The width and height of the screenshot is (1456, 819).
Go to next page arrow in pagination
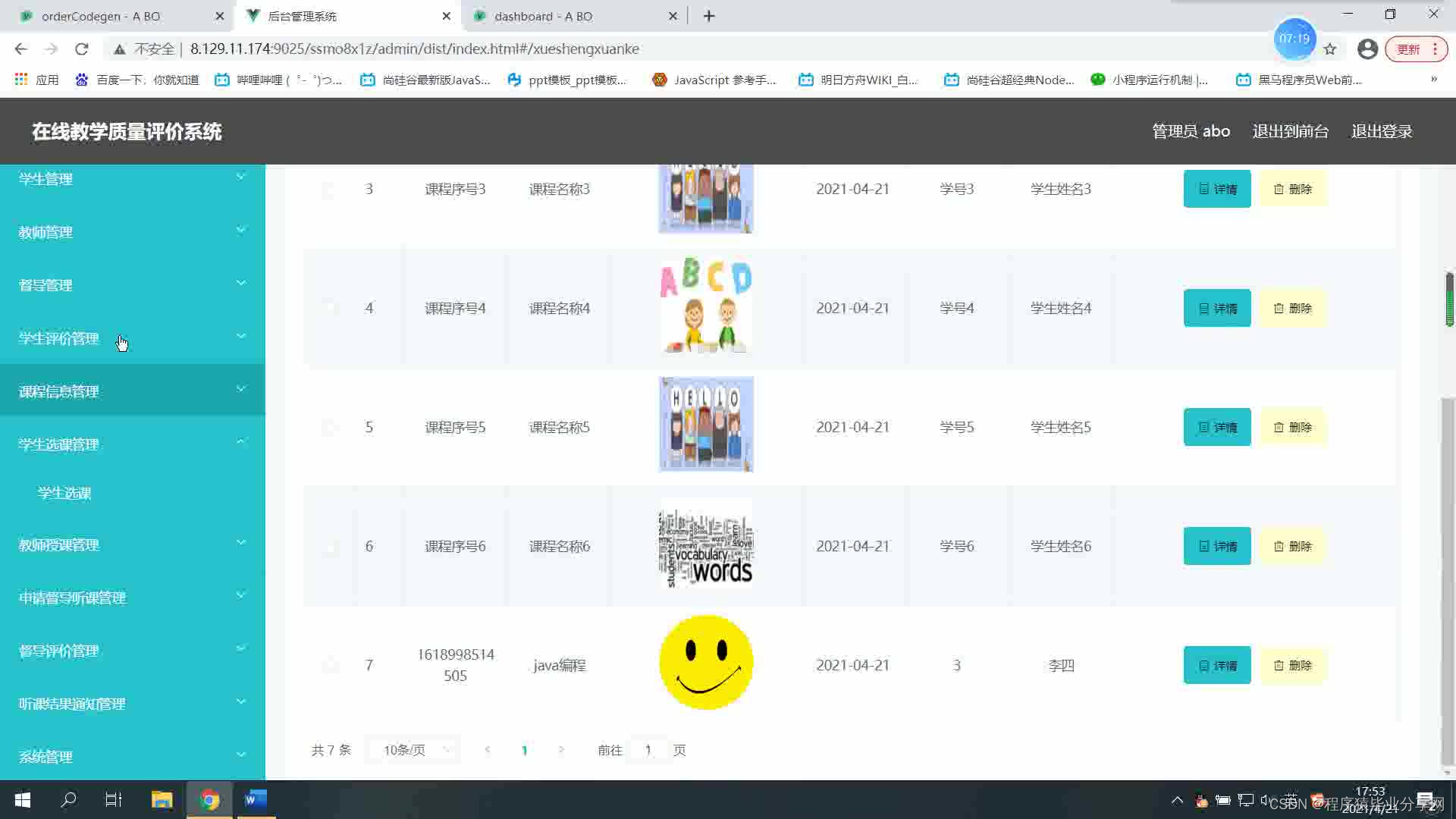(561, 750)
